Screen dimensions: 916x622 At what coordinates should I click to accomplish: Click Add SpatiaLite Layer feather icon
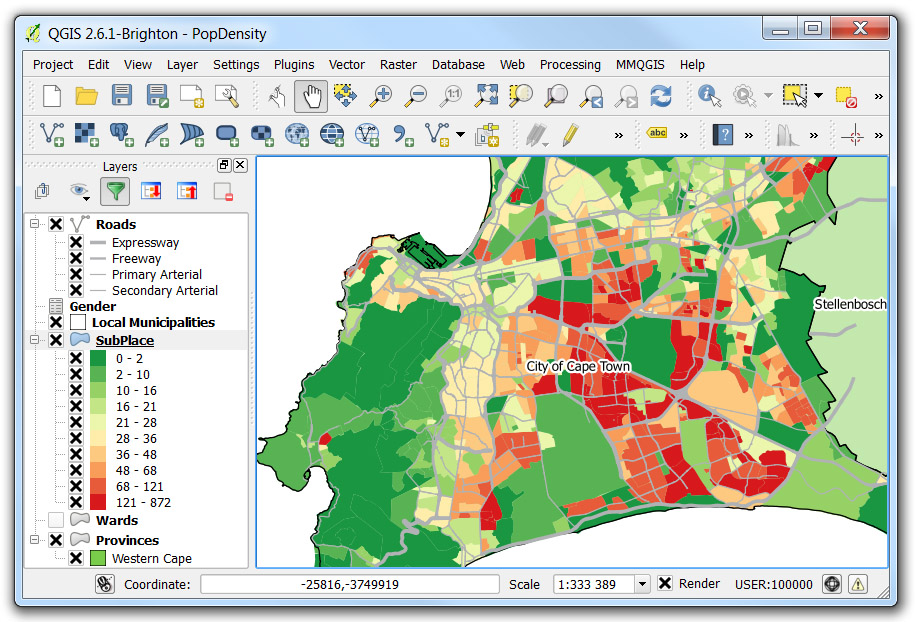[157, 134]
